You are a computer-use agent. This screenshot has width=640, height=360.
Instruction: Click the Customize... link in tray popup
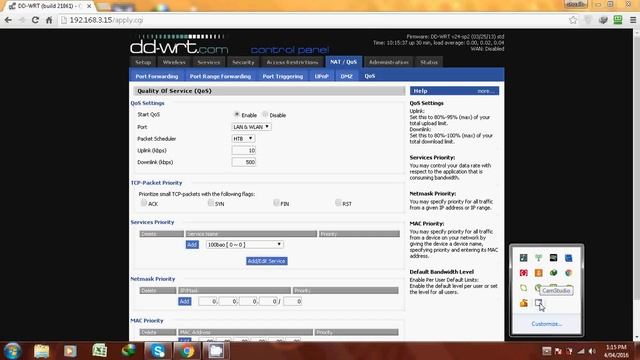(547, 324)
